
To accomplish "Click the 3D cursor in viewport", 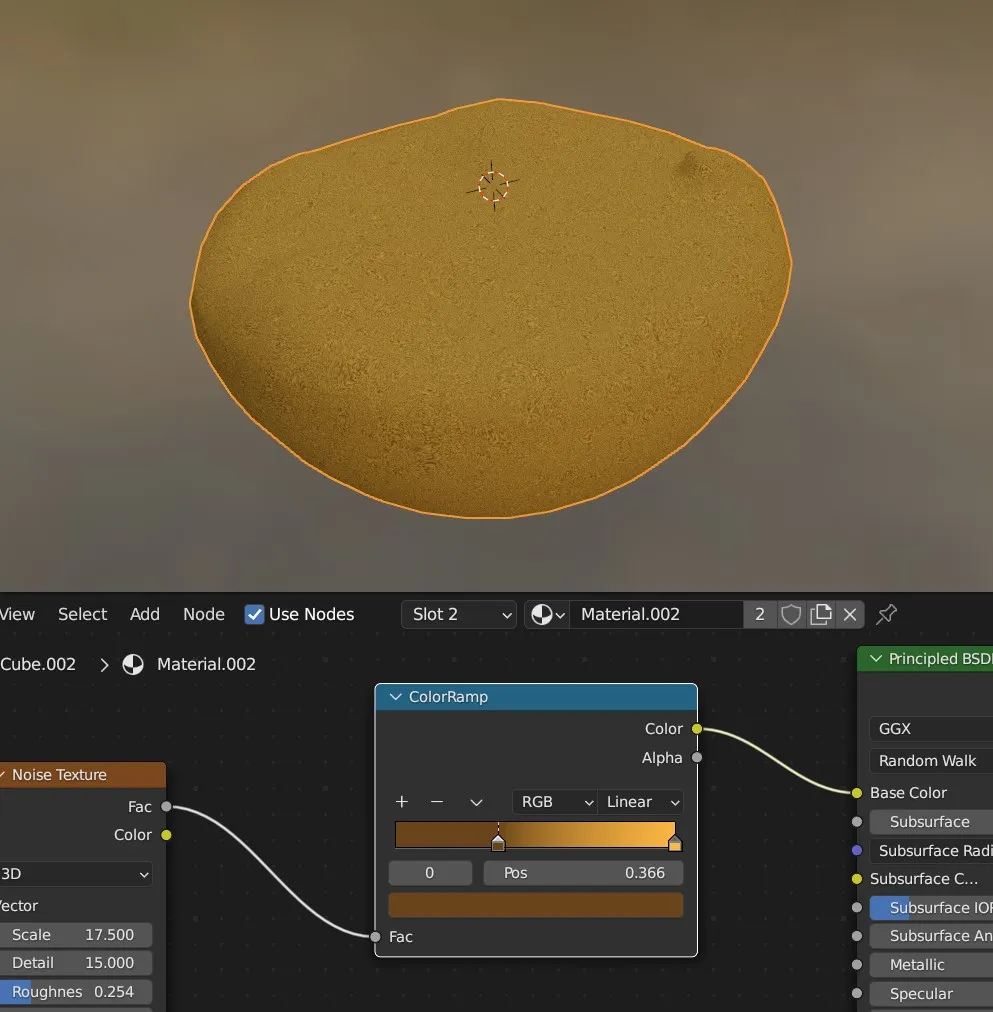I will point(493,187).
